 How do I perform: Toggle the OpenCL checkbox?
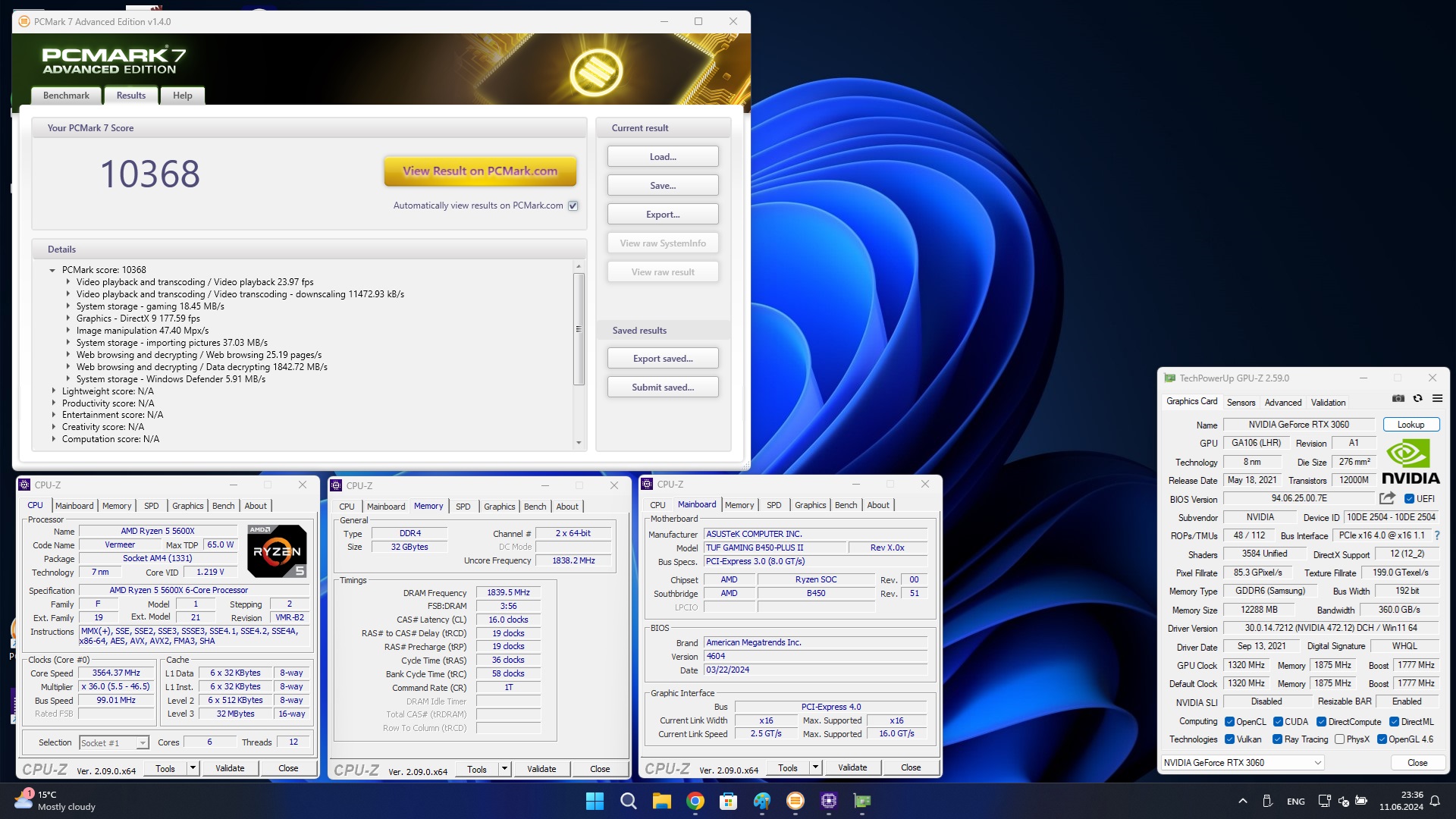(1230, 722)
